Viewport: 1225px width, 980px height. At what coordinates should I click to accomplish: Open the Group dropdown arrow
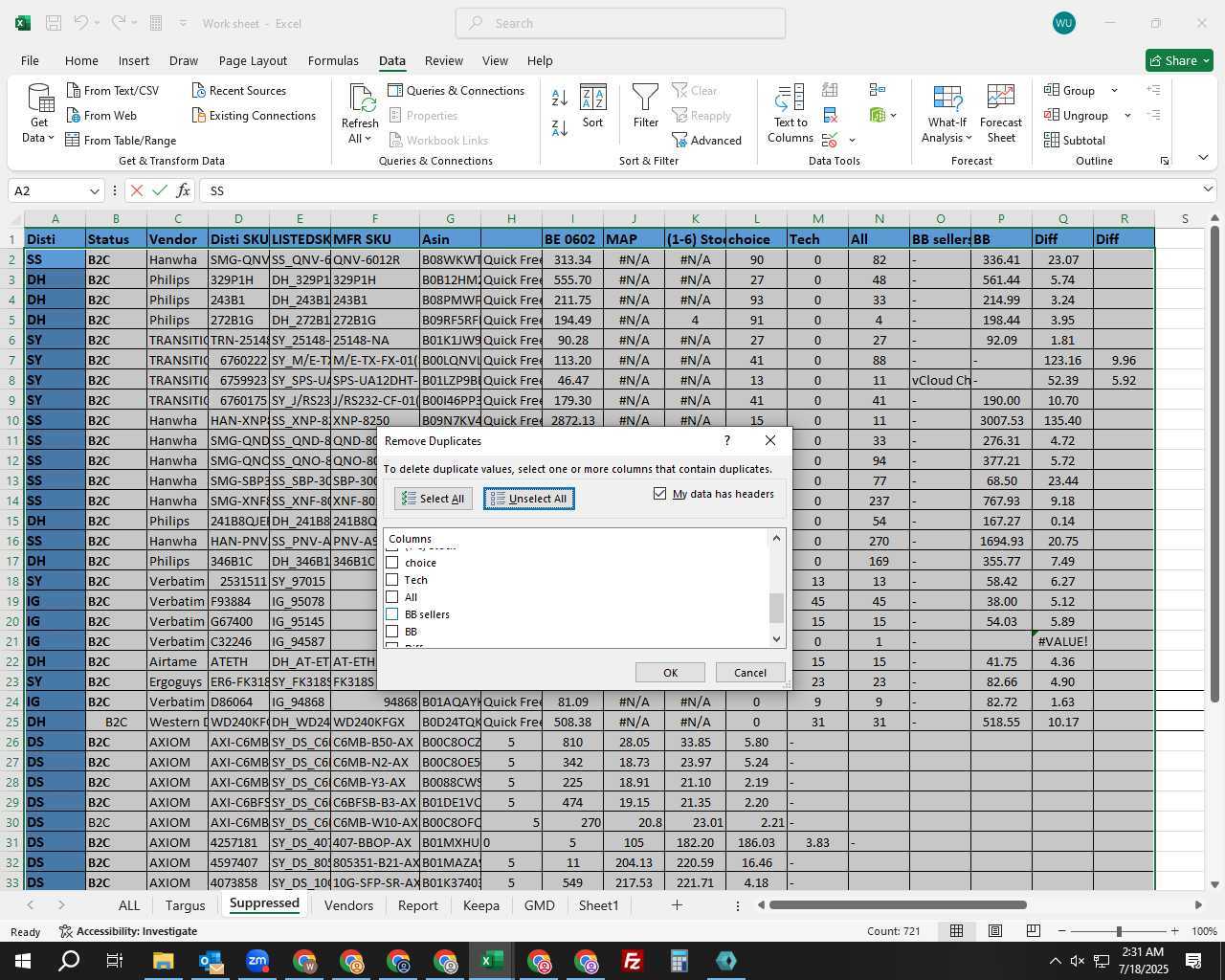(1114, 91)
